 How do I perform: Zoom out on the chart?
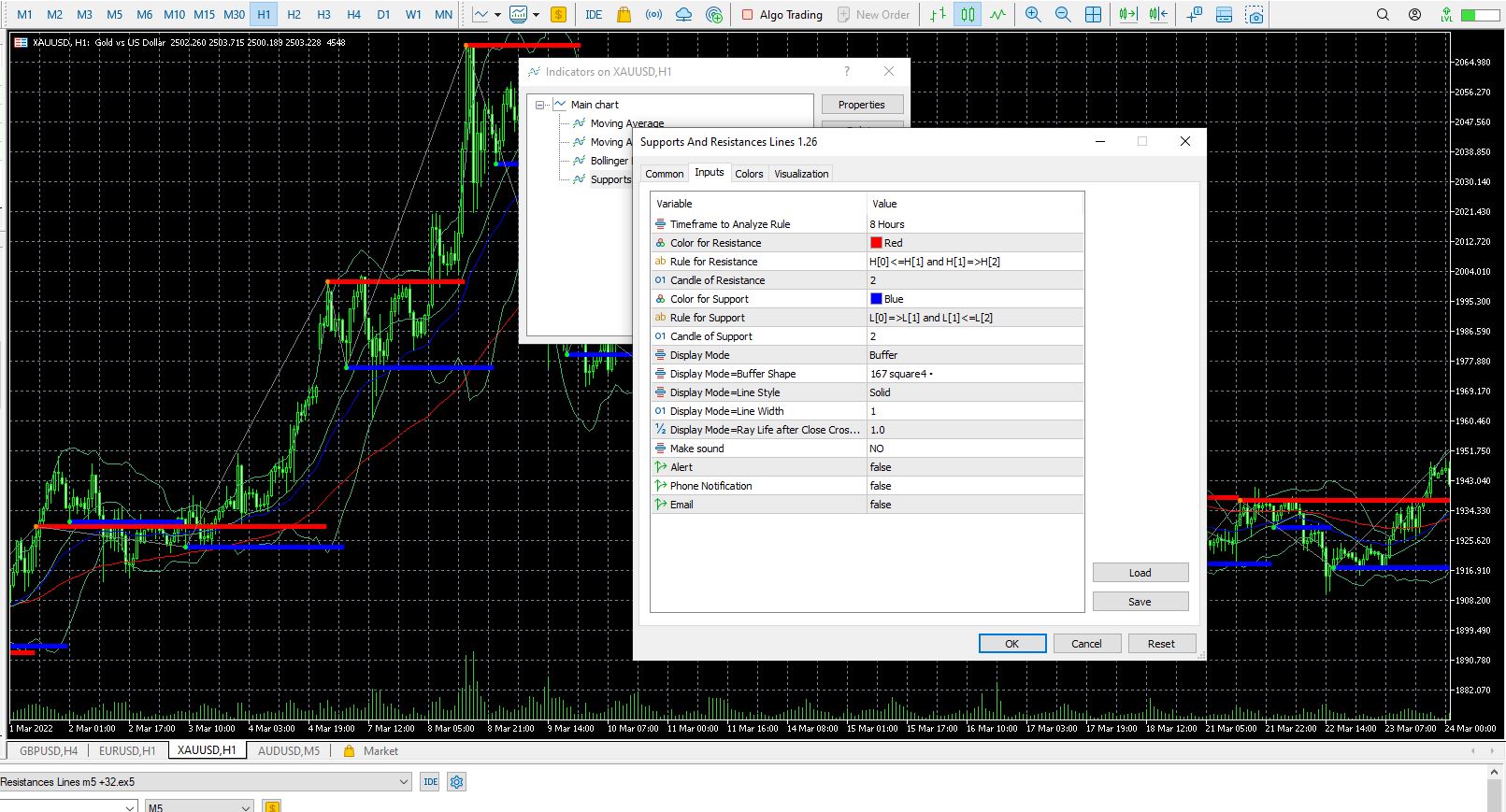[x=1063, y=14]
